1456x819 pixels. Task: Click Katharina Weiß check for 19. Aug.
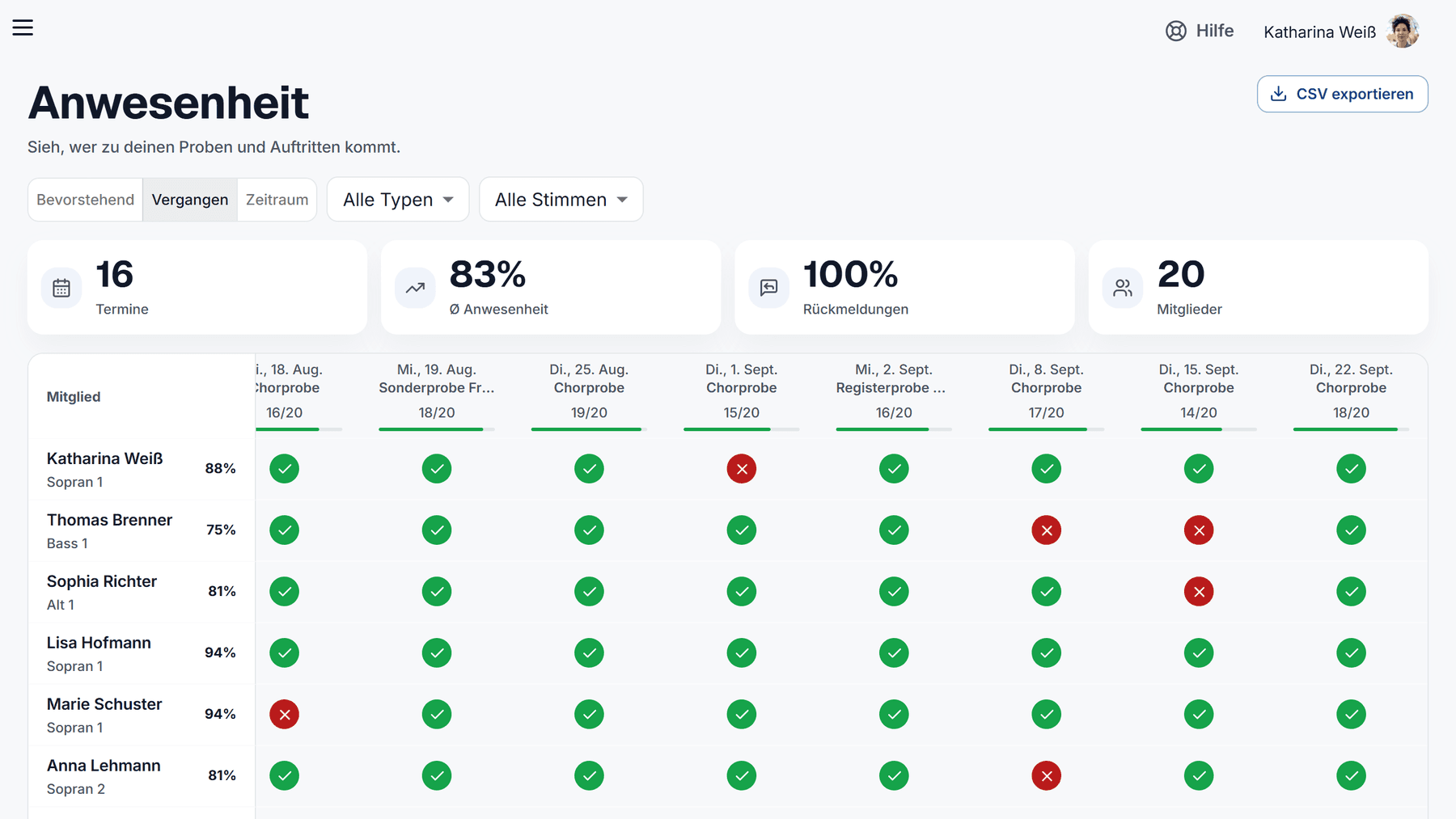coord(437,469)
